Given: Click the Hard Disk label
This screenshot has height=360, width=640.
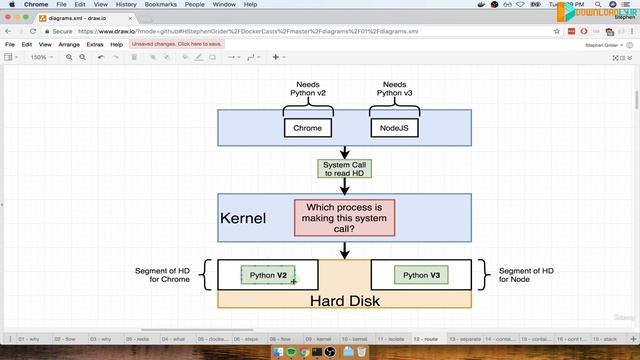Looking at the screenshot, I should (345, 301).
